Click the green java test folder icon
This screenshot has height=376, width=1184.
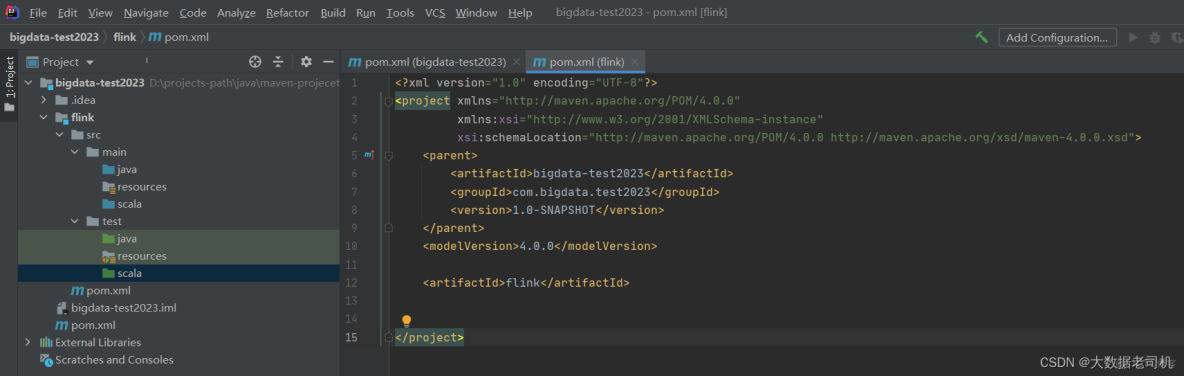tap(109, 239)
